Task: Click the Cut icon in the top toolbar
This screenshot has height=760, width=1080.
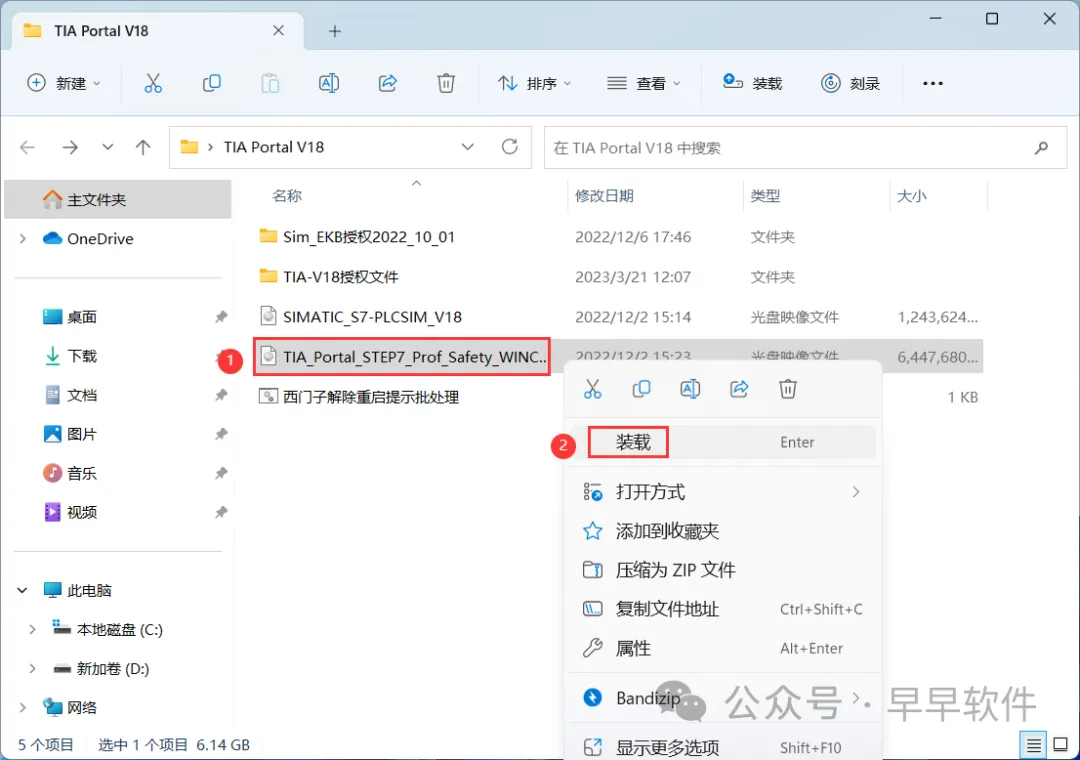Action: click(153, 83)
